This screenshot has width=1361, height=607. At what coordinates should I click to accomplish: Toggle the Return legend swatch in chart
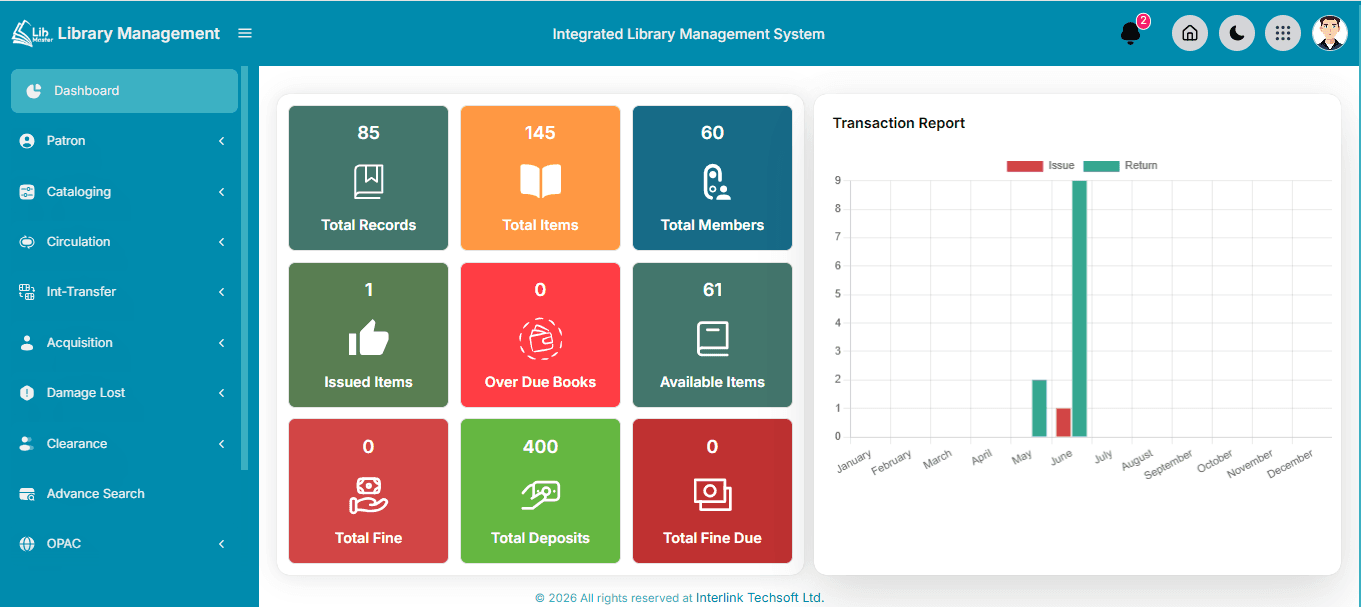click(1102, 166)
